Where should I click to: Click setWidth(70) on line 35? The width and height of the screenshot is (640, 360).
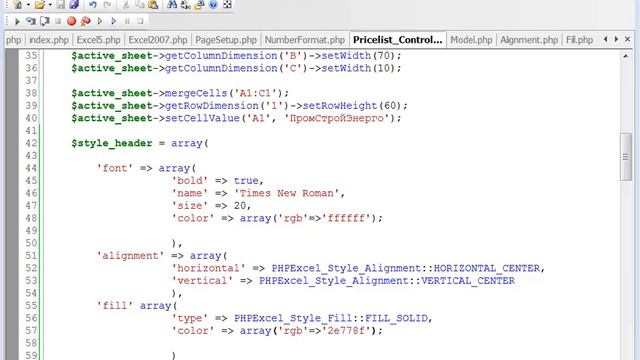click(358, 56)
